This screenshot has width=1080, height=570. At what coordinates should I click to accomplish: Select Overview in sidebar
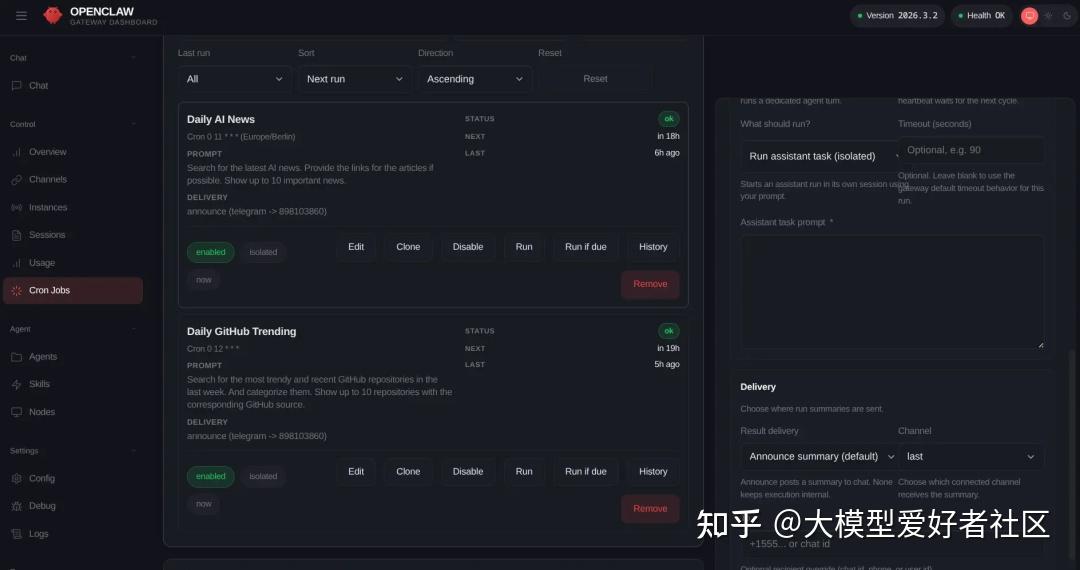coord(47,152)
